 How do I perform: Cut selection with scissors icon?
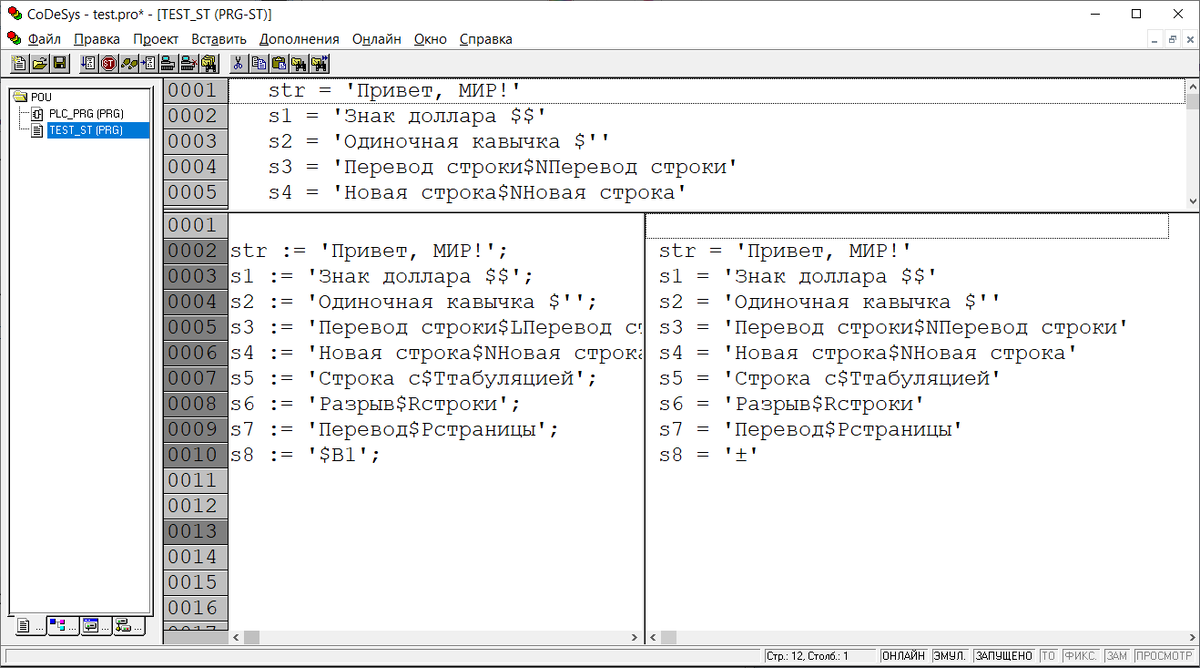(238, 64)
